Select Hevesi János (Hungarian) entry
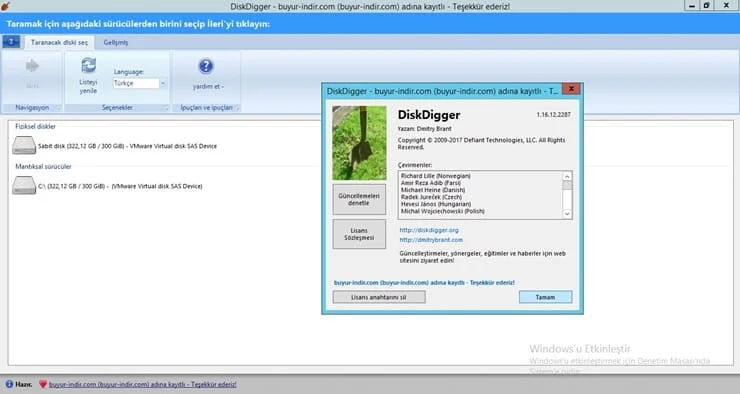This screenshot has height=394, width=740. click(x=436, y=204)
